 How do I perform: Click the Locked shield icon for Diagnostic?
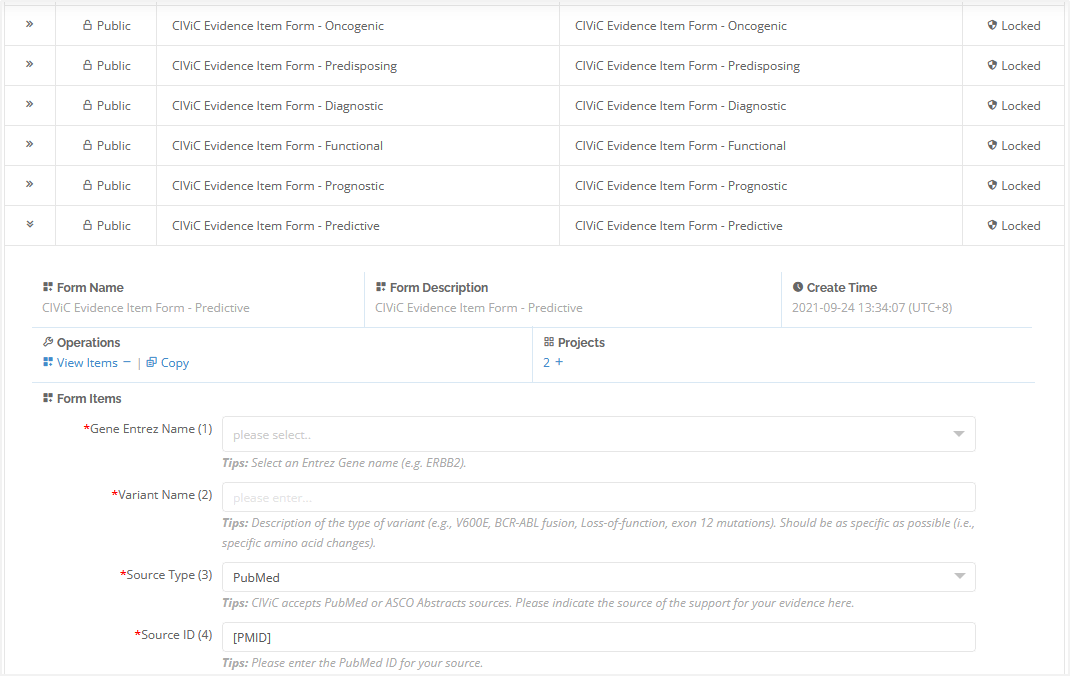point(992,105)
